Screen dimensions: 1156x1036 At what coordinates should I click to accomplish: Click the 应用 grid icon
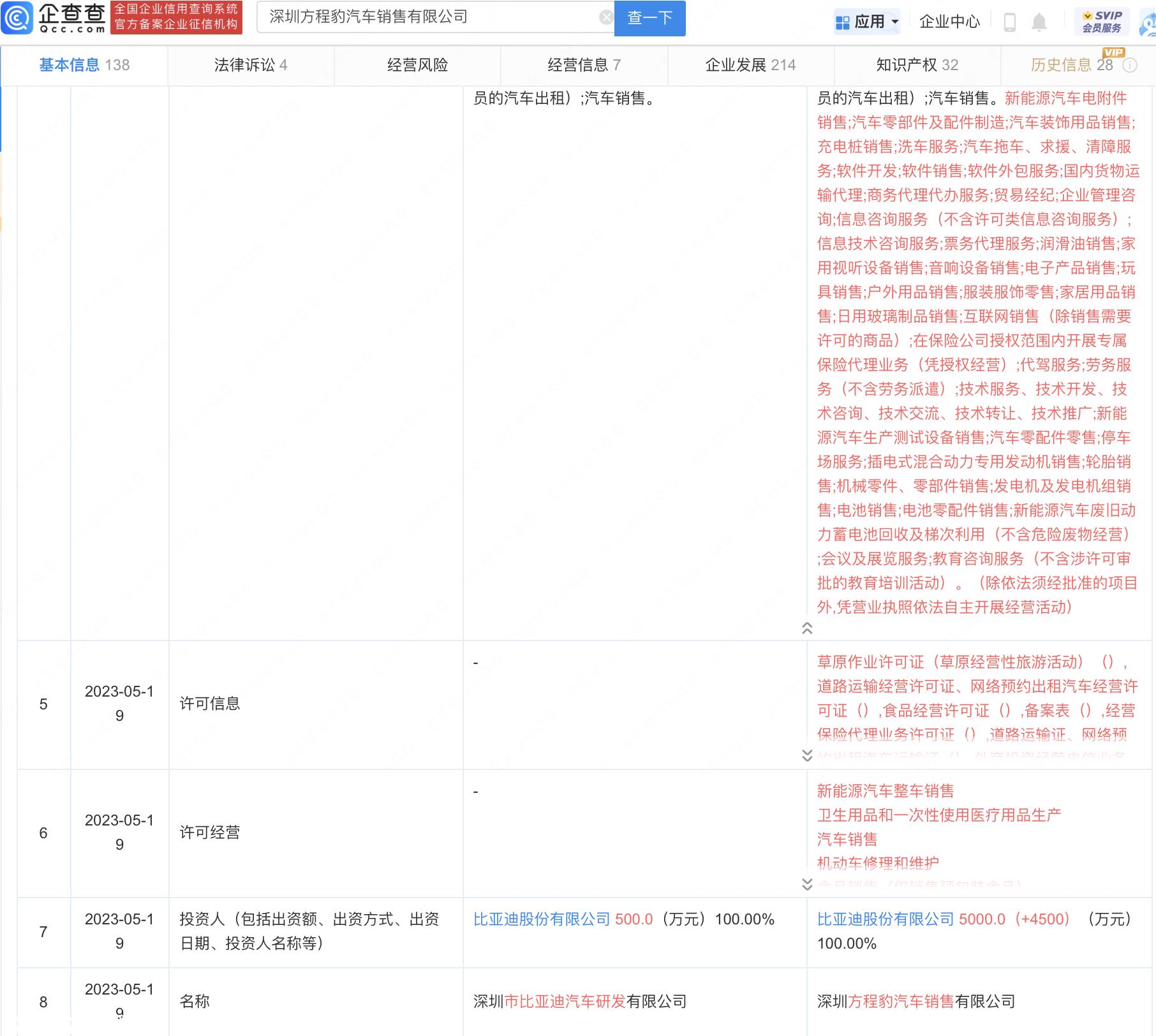[x=842, y=22]
